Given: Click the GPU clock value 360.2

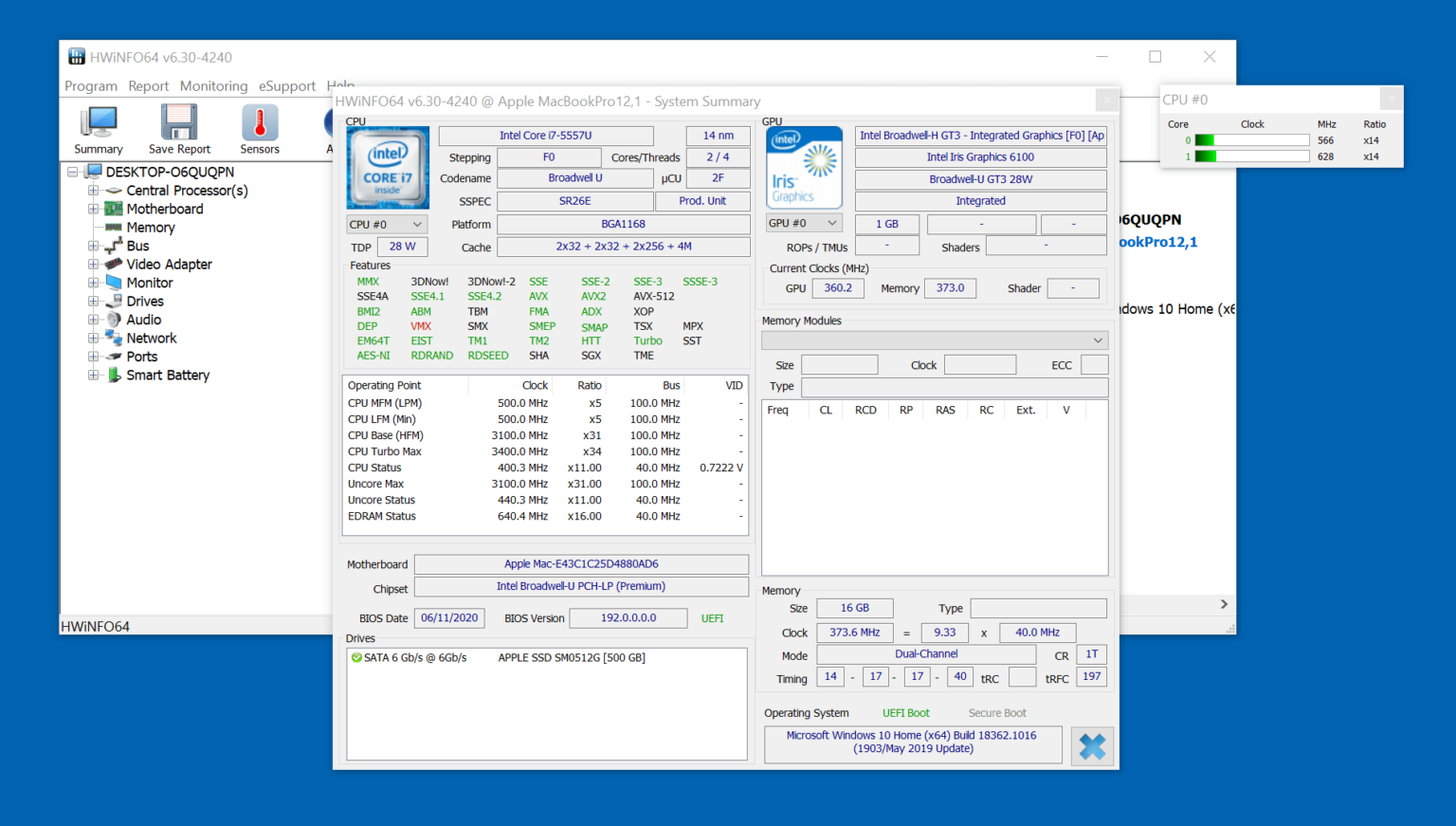Looking at the screenshot, I should point(838,288).
